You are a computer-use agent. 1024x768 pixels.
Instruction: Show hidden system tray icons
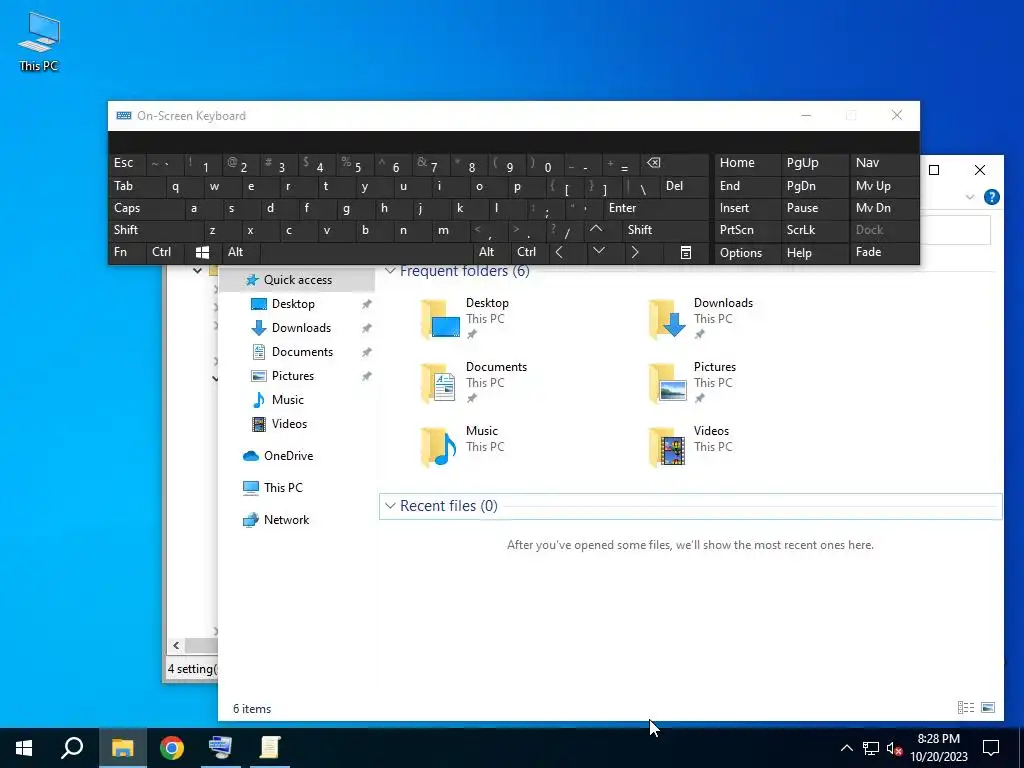pos(846,748)
